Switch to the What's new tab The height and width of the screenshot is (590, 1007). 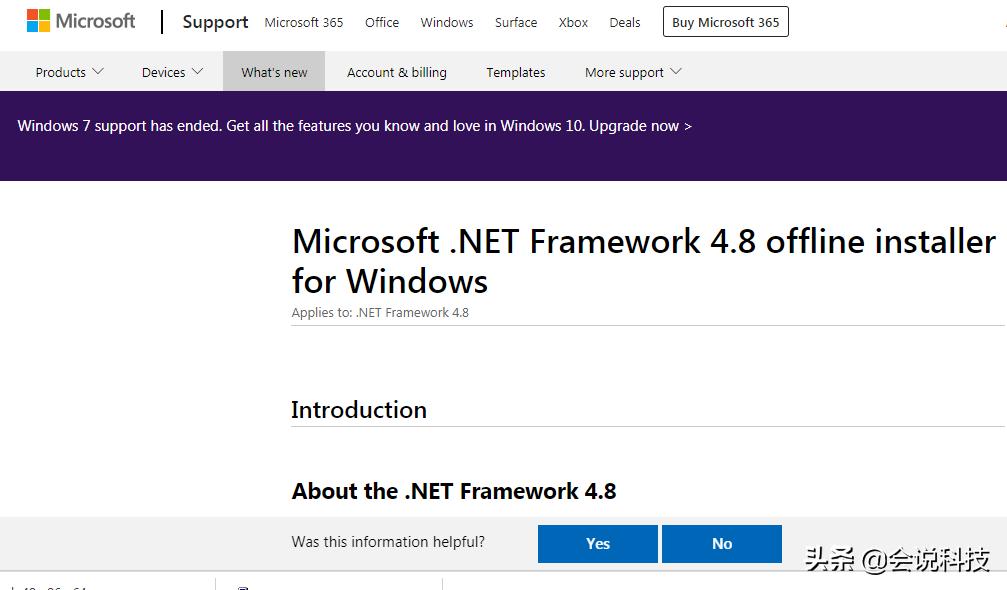[274, 71]
